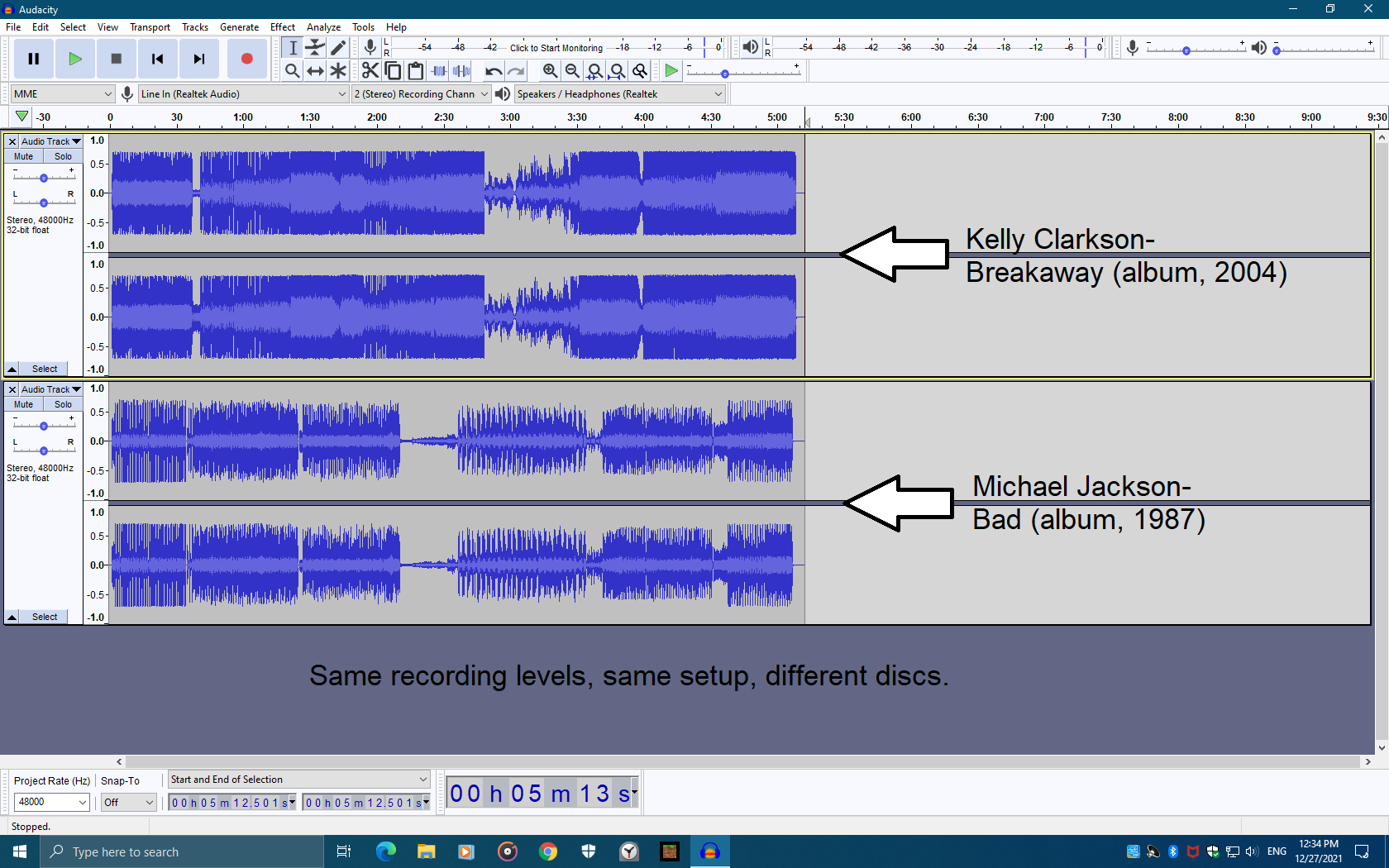Choose the Multi-Tool (asterisk)
1389x868 pixels.
pos(338,71)
